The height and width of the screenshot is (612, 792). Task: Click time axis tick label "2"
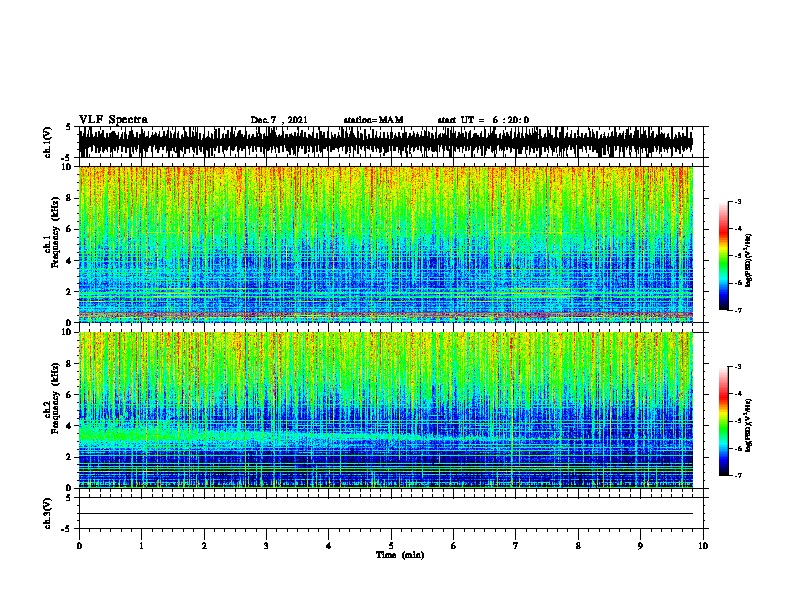click(x=204, y=546)
